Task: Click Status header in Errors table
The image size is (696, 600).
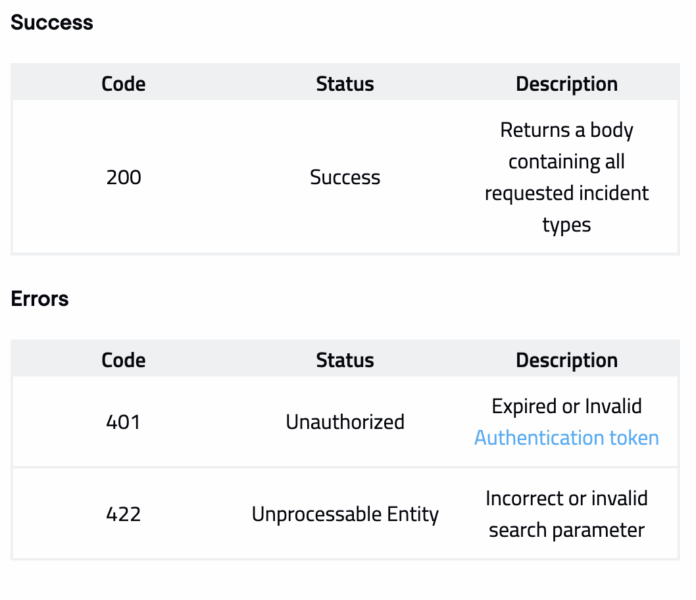Action: click(345, 360)
